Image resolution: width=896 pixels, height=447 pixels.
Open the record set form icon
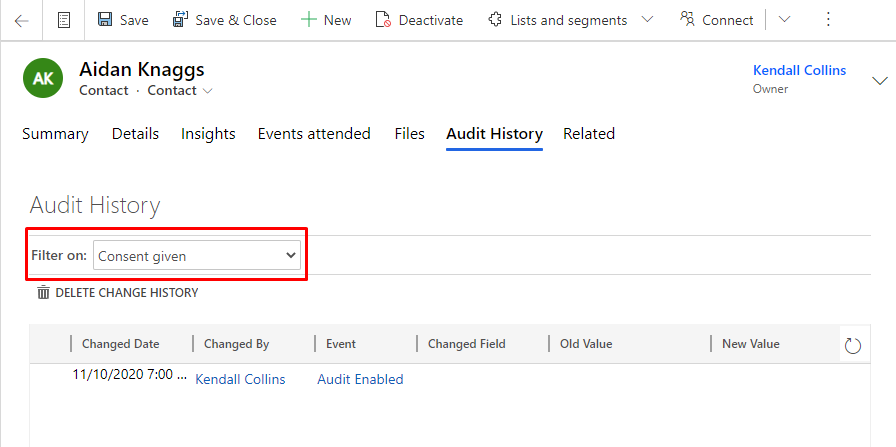click(x=64, y=21)
